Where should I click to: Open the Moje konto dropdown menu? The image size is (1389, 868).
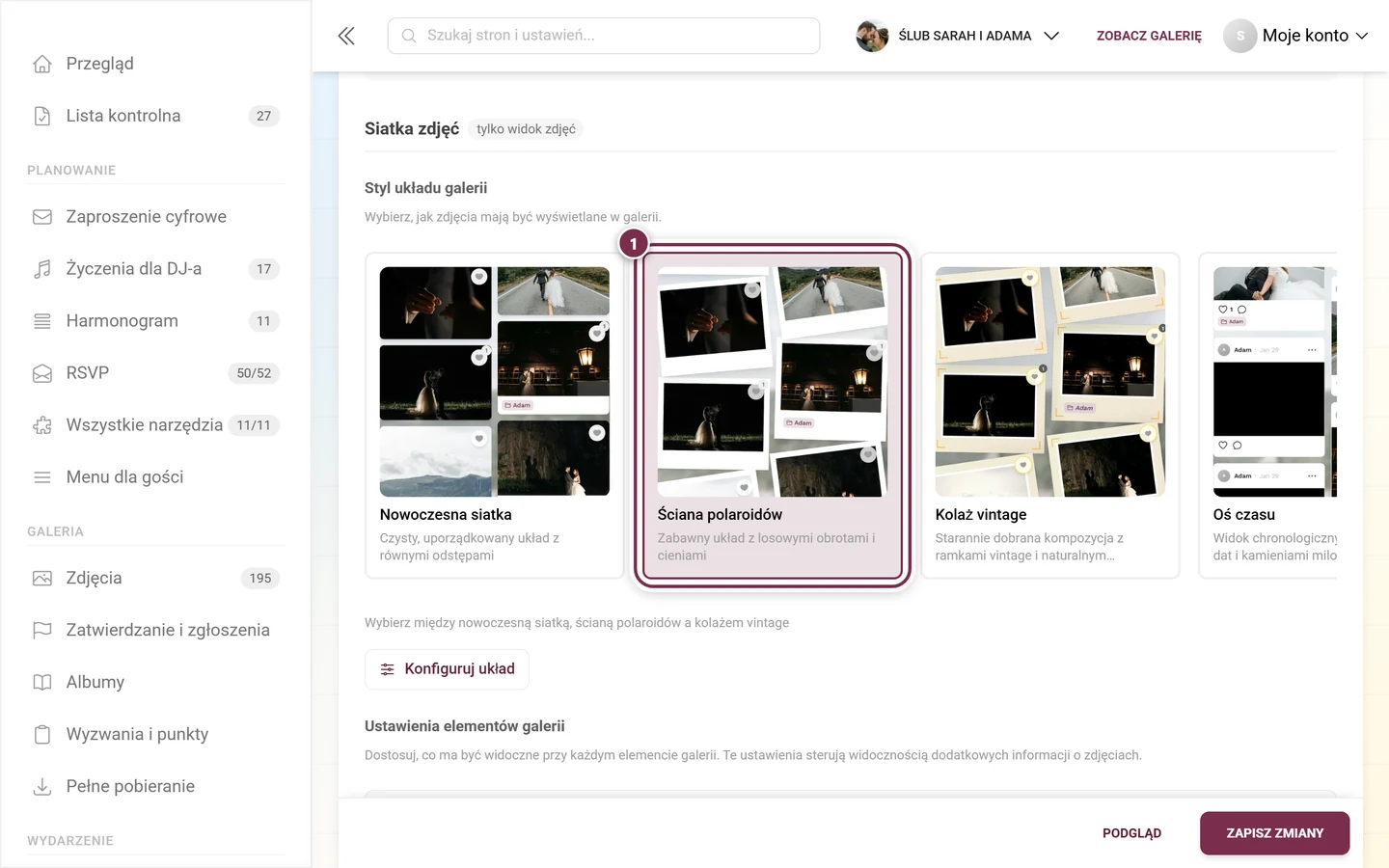point(1295,36)
